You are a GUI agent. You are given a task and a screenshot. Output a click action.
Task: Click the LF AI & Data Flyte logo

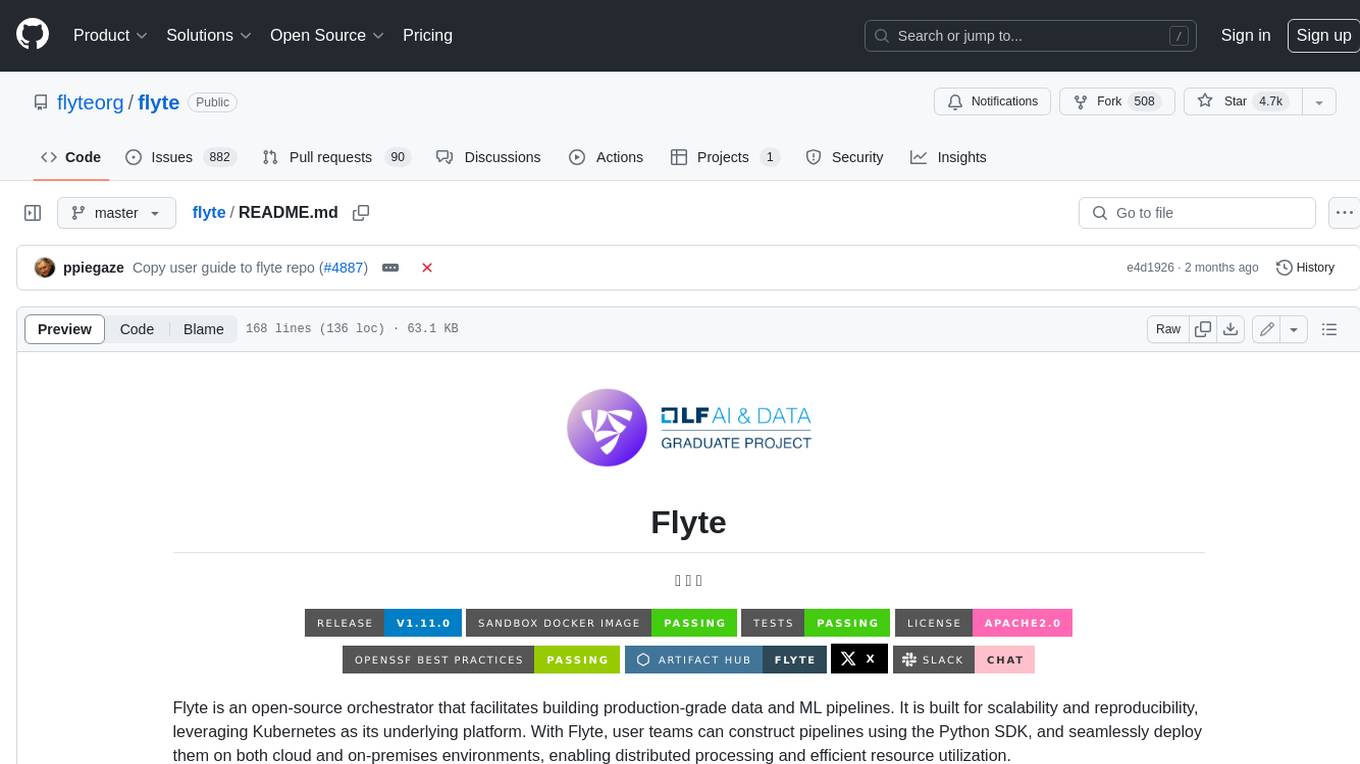(x=689, y=427)
